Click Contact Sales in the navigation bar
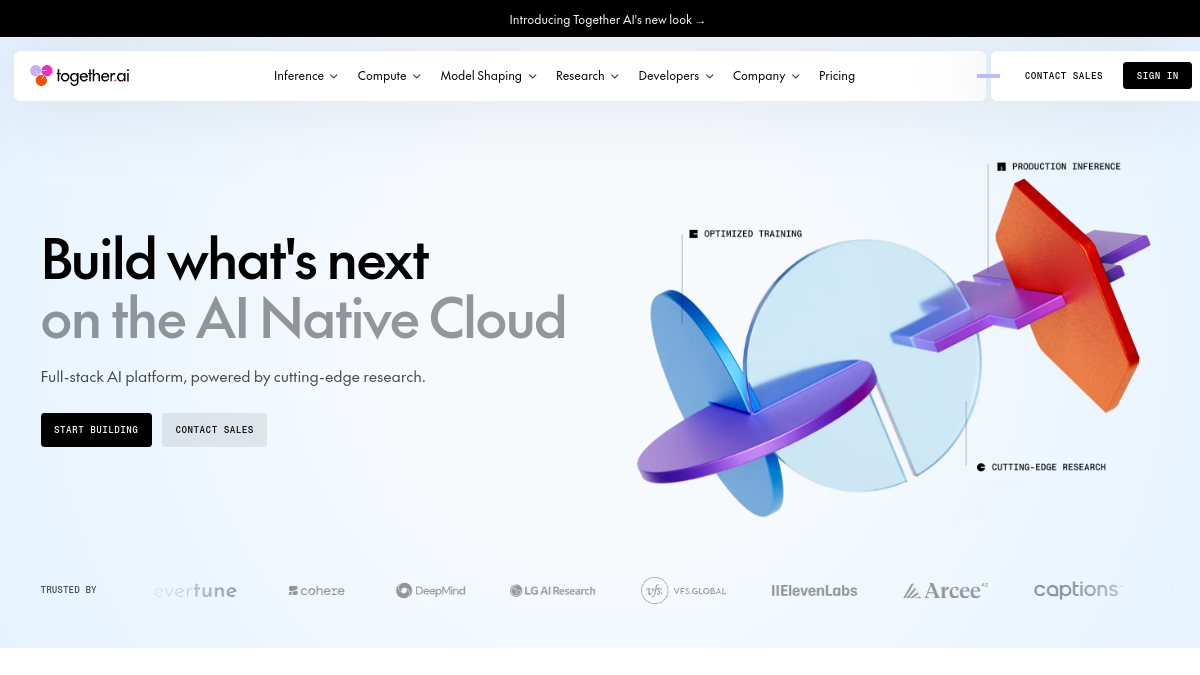Viewport: 1200px width, 675px height. [x=1064, y=76]
